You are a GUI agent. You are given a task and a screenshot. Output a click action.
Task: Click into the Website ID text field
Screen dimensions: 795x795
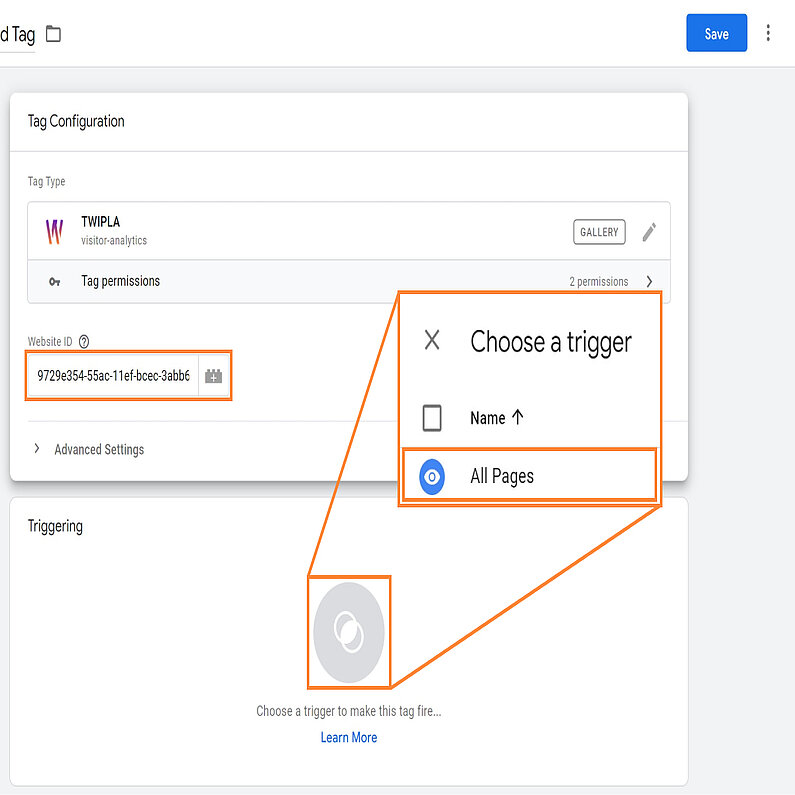[x=112, y=376]
